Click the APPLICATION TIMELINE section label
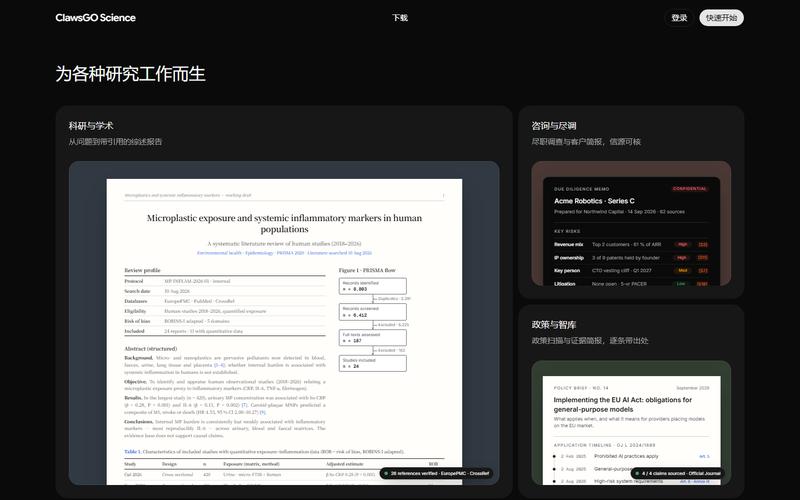Screen dimensions: 800x500 point(605,445)
